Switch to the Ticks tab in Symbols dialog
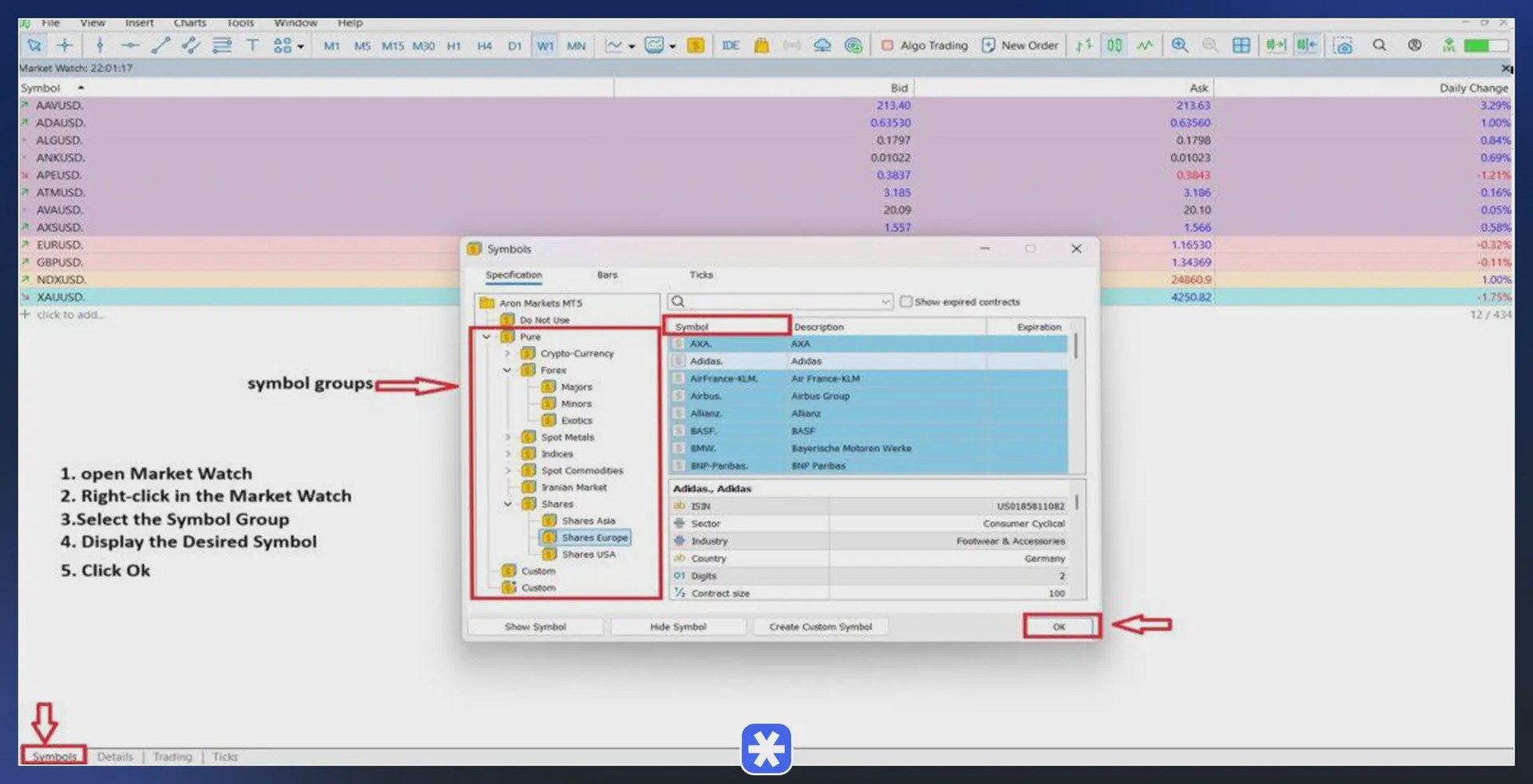Viewport: 1533px width, 784px height. (x=701, y=275)
